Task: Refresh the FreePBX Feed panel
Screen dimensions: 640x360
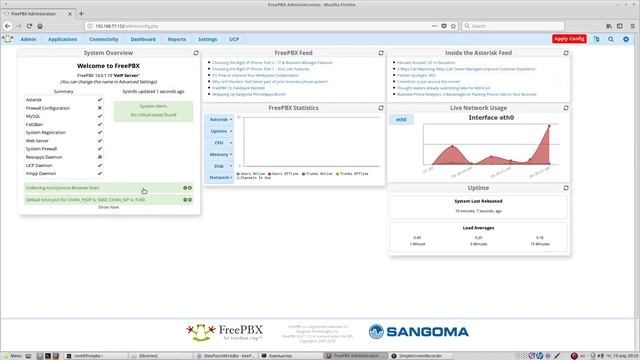Action: [x=381, y=53]
